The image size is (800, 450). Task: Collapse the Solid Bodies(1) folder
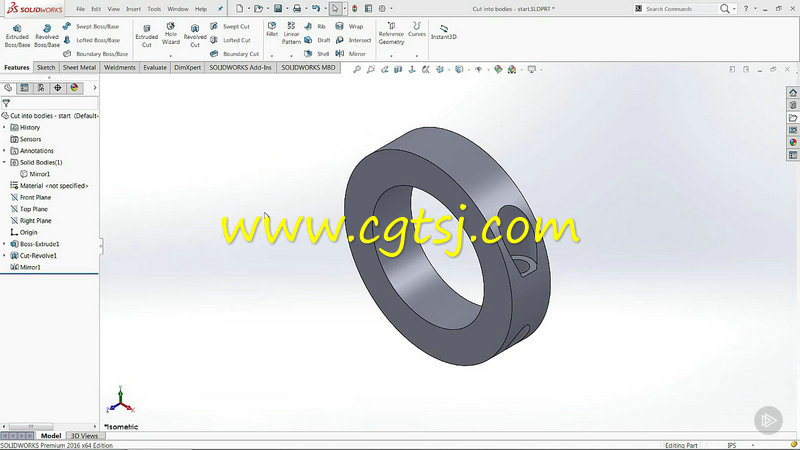pos(5,162)
